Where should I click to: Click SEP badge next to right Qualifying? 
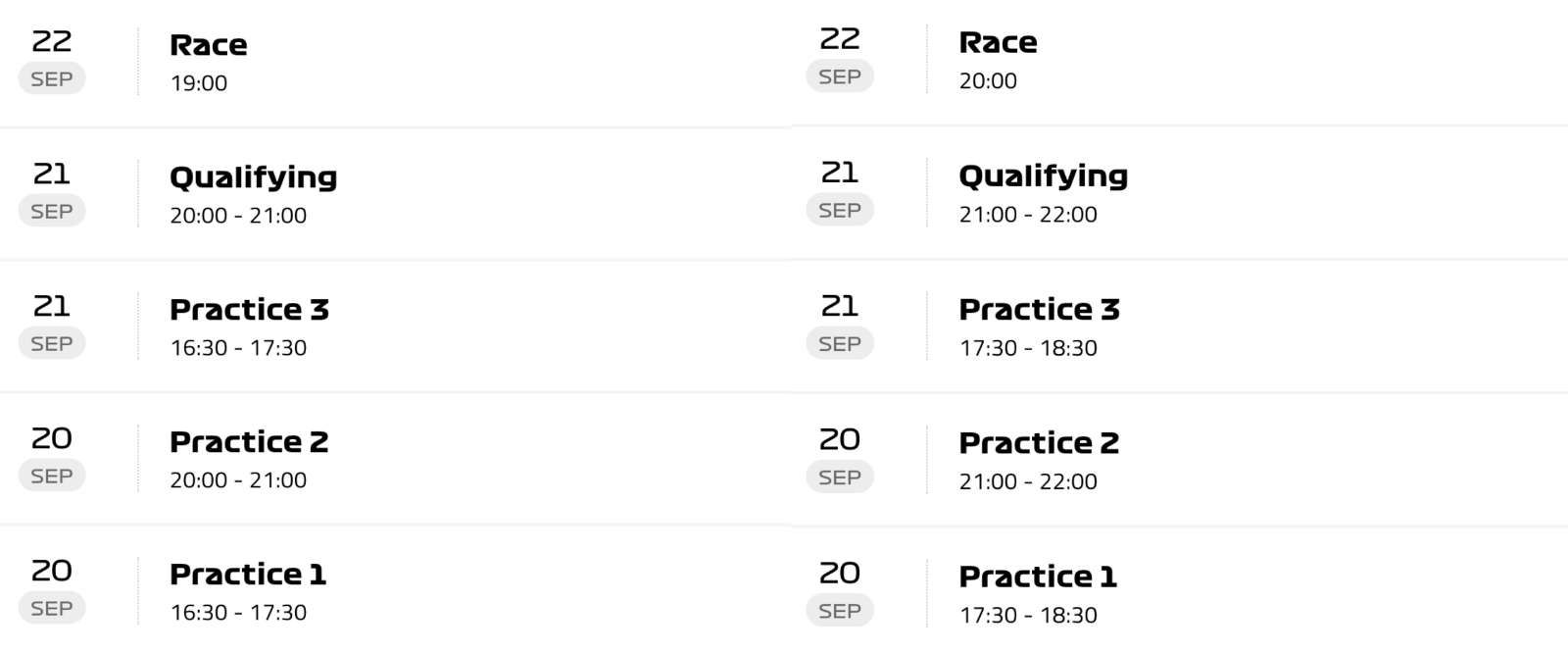(840, 210)
